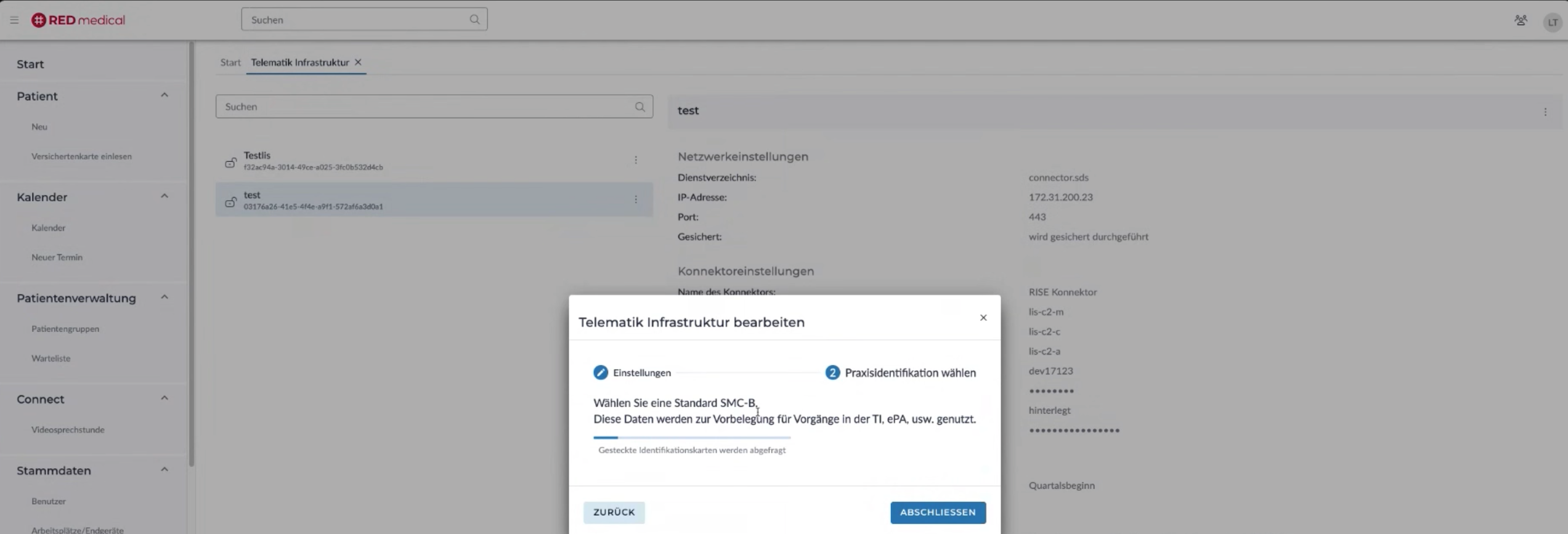The width and height of the screenshot is (1568, 534).
Task: Open the LT user avatar menu
Action: pos(1552,23)
